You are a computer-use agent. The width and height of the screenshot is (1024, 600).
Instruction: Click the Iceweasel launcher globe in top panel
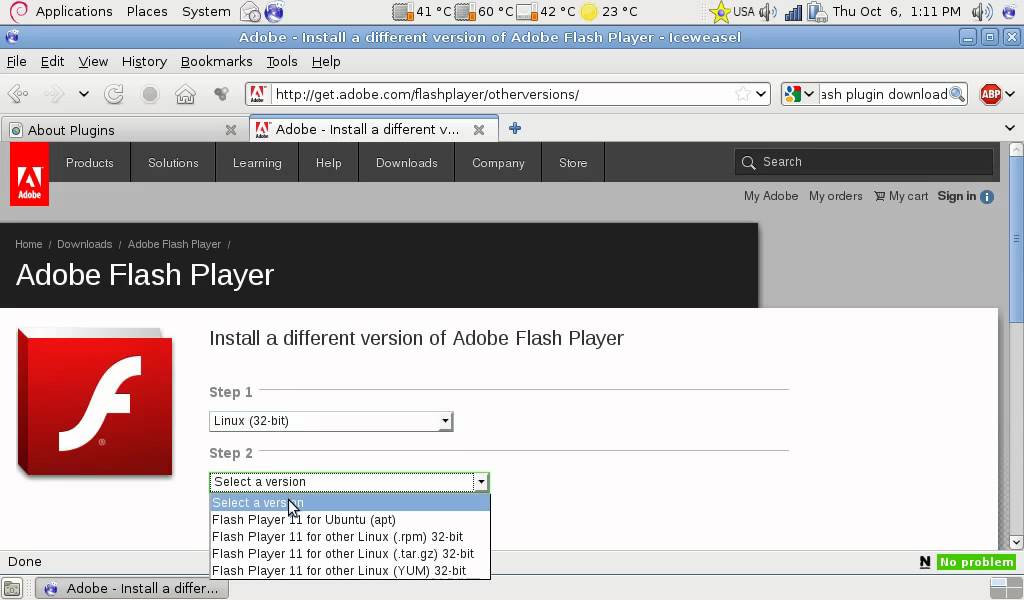(274, 11)
